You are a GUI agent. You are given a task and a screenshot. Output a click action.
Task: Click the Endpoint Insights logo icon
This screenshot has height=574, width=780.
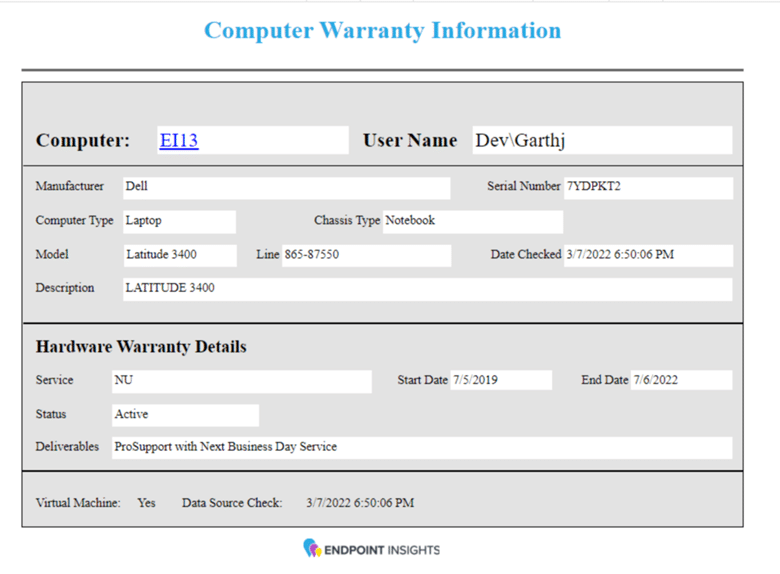(312, 548)
